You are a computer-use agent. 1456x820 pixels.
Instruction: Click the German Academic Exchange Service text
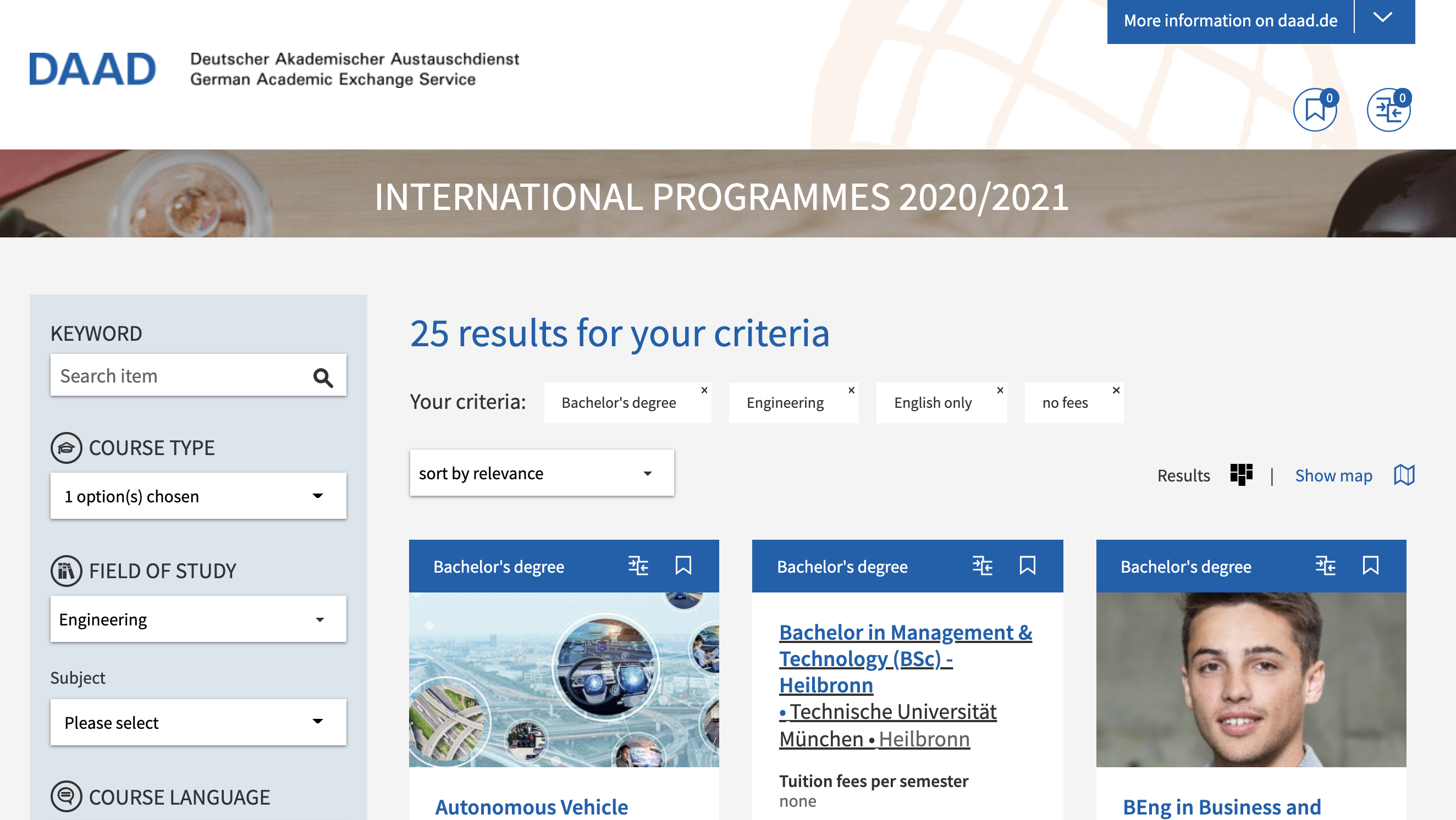tap(332, 79)
